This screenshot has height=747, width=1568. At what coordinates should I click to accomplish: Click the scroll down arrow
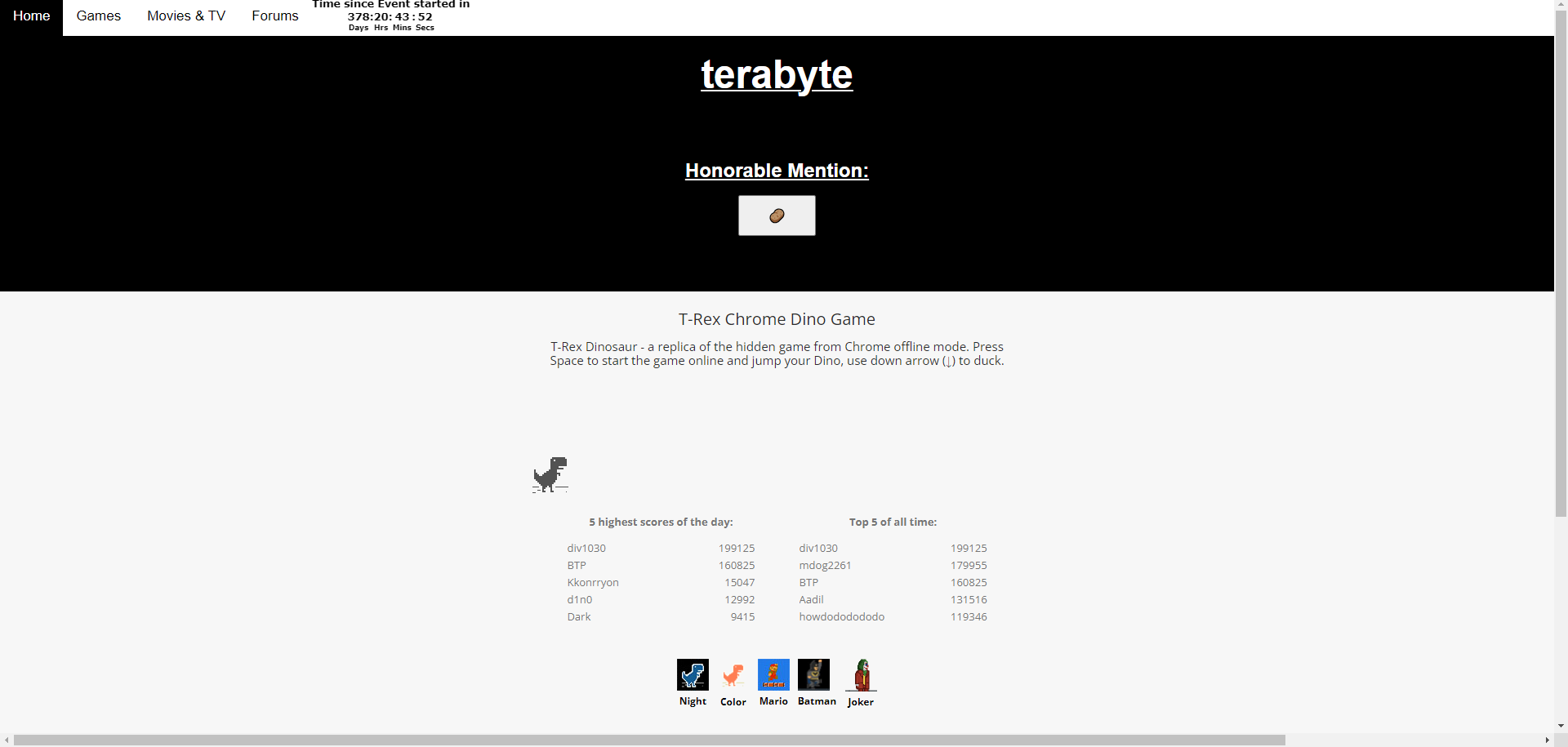pyautogui.click(x=1561, y=726)
